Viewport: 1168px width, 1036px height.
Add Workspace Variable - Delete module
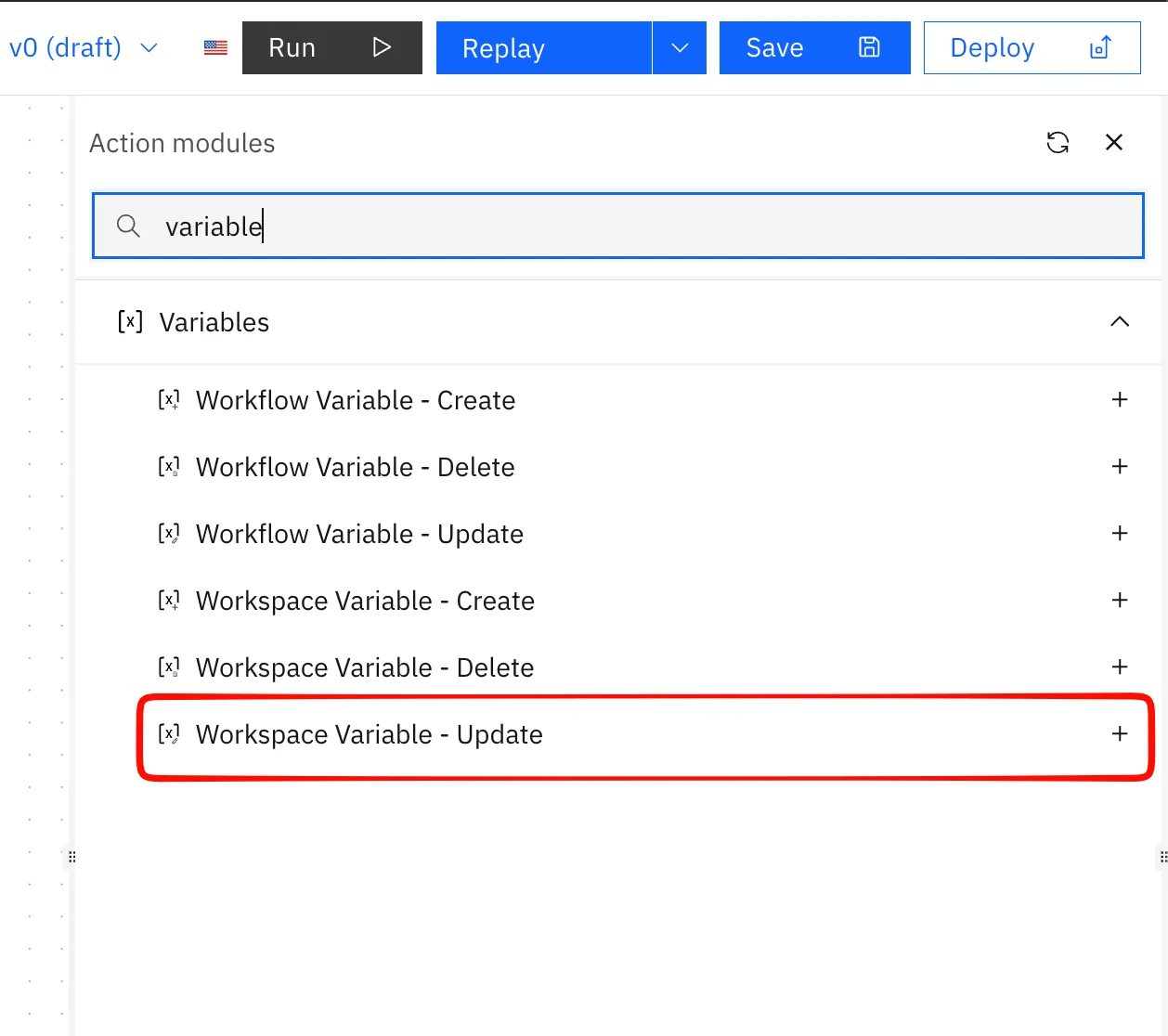click(x=1120, y=667)
